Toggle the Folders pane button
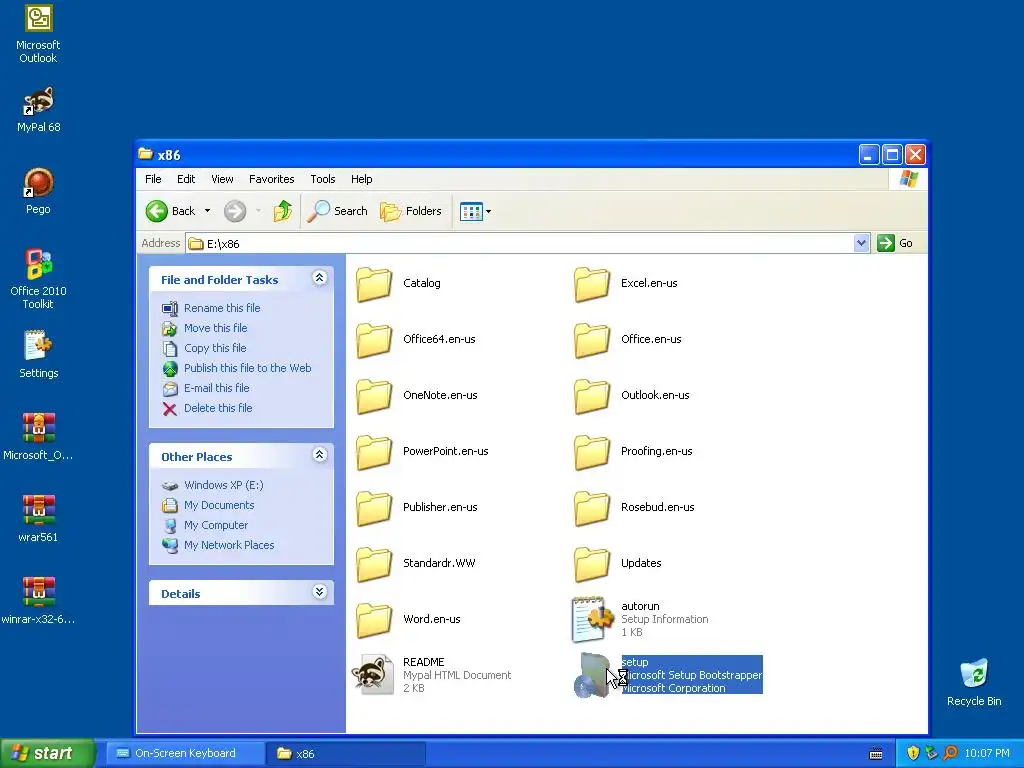 coord(411,211)
